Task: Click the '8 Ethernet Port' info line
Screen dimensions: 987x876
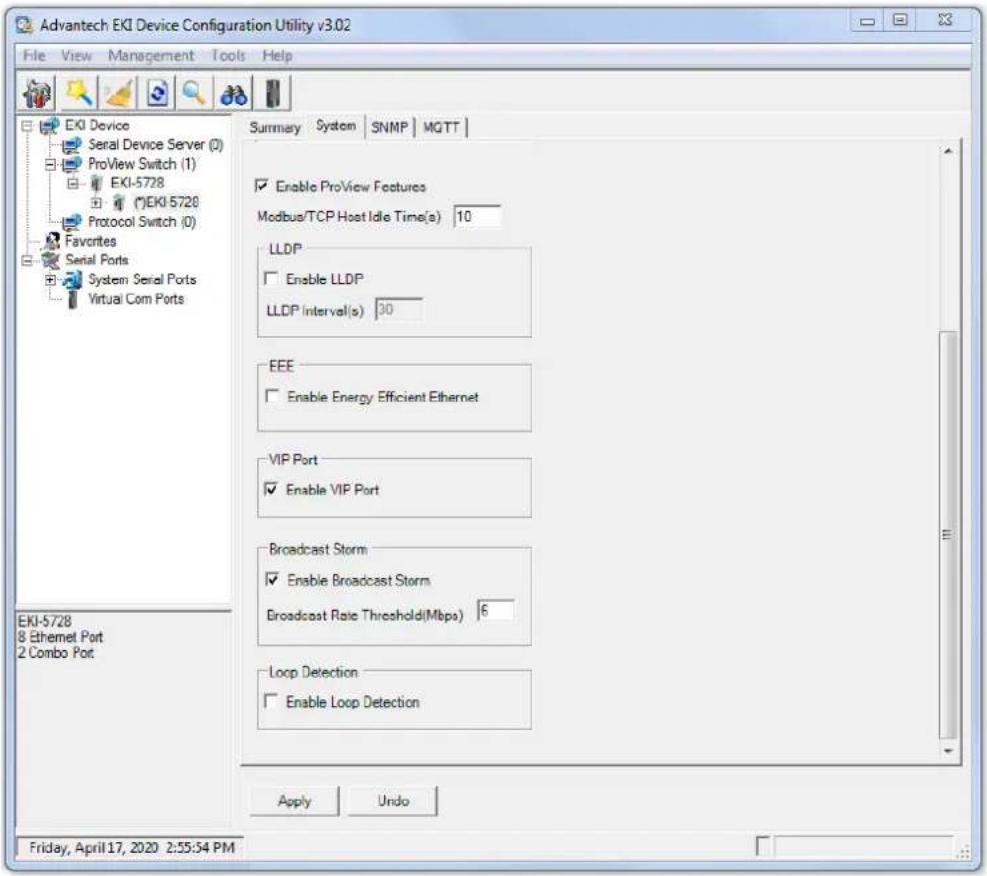Action: pyautogui.click(x=60, y=637)
